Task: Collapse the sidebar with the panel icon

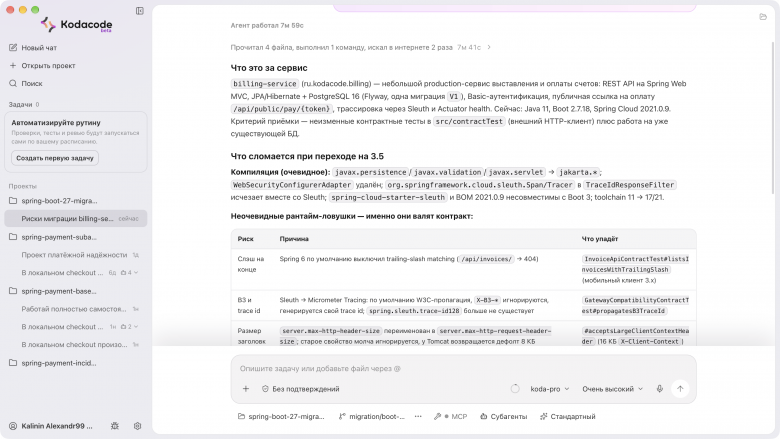Action: pyautogui.click(x=140, y=11)
